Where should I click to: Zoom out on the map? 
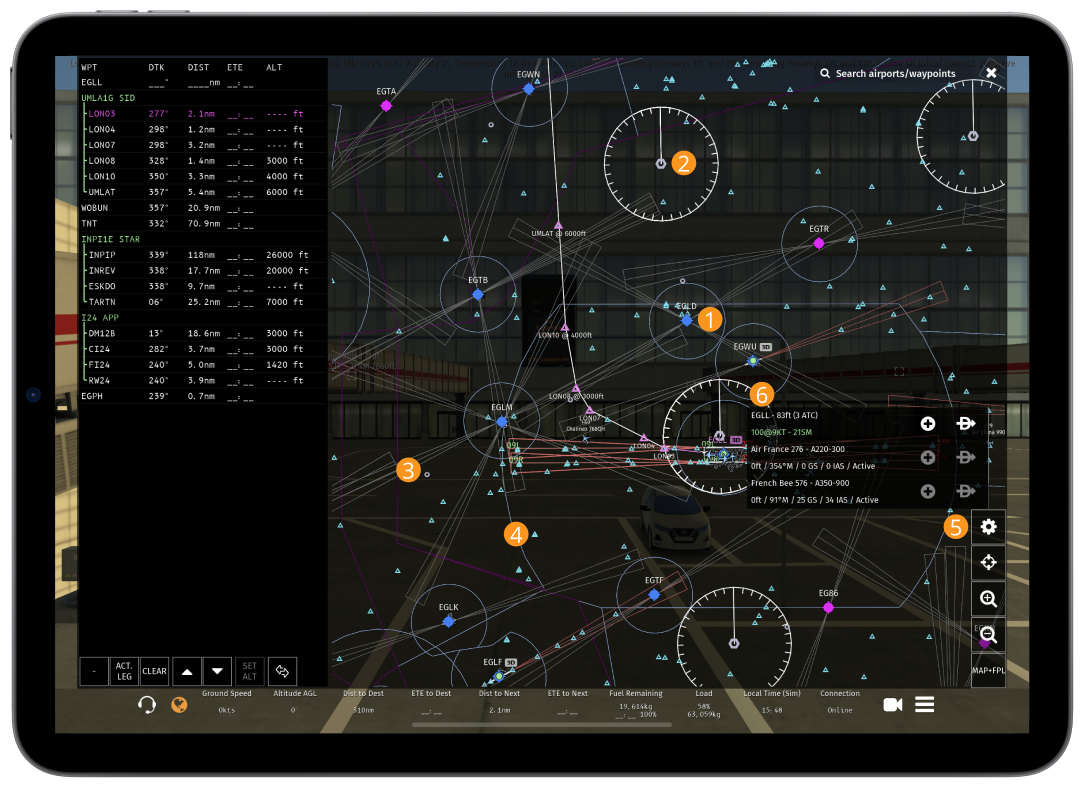(988, 635)
